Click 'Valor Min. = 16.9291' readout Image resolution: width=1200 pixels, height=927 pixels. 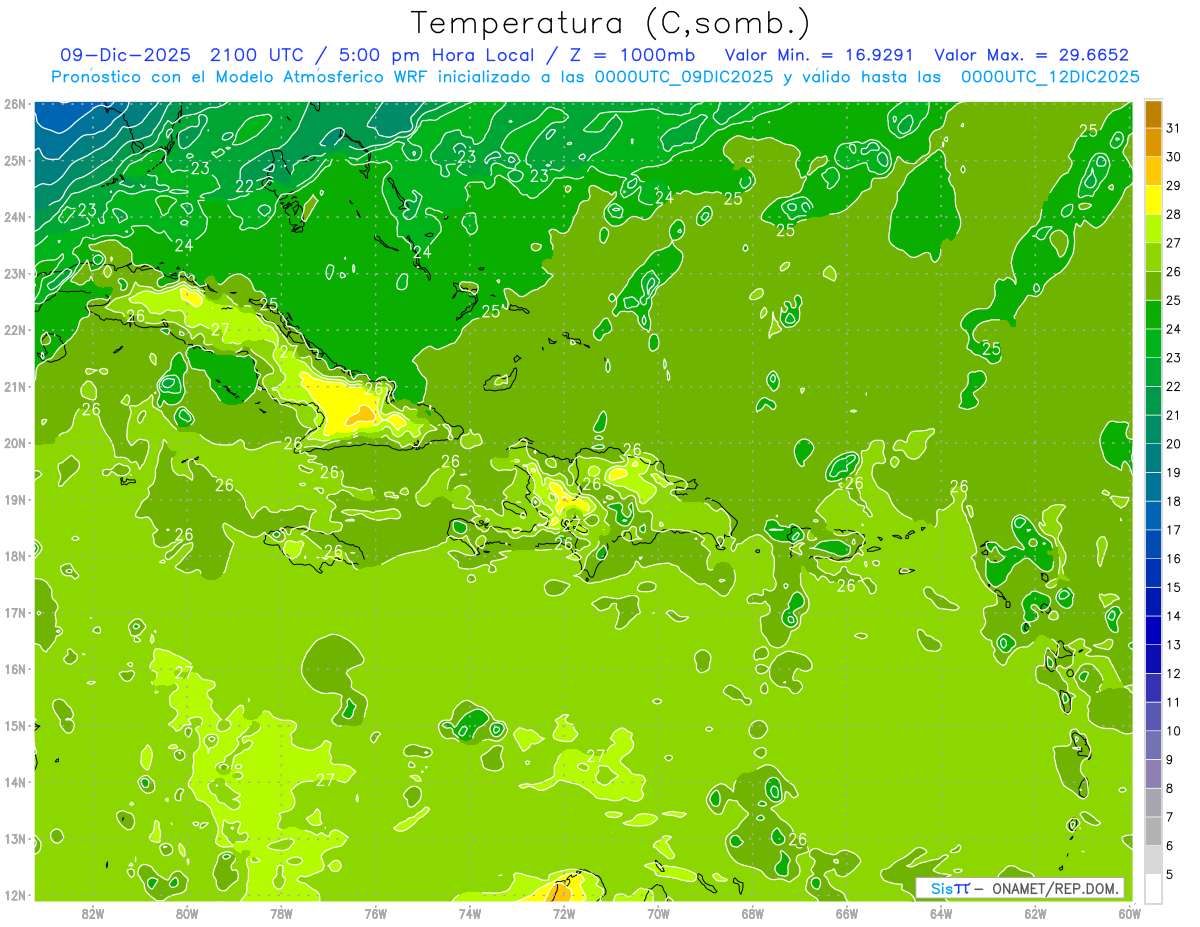click(821, 55)
